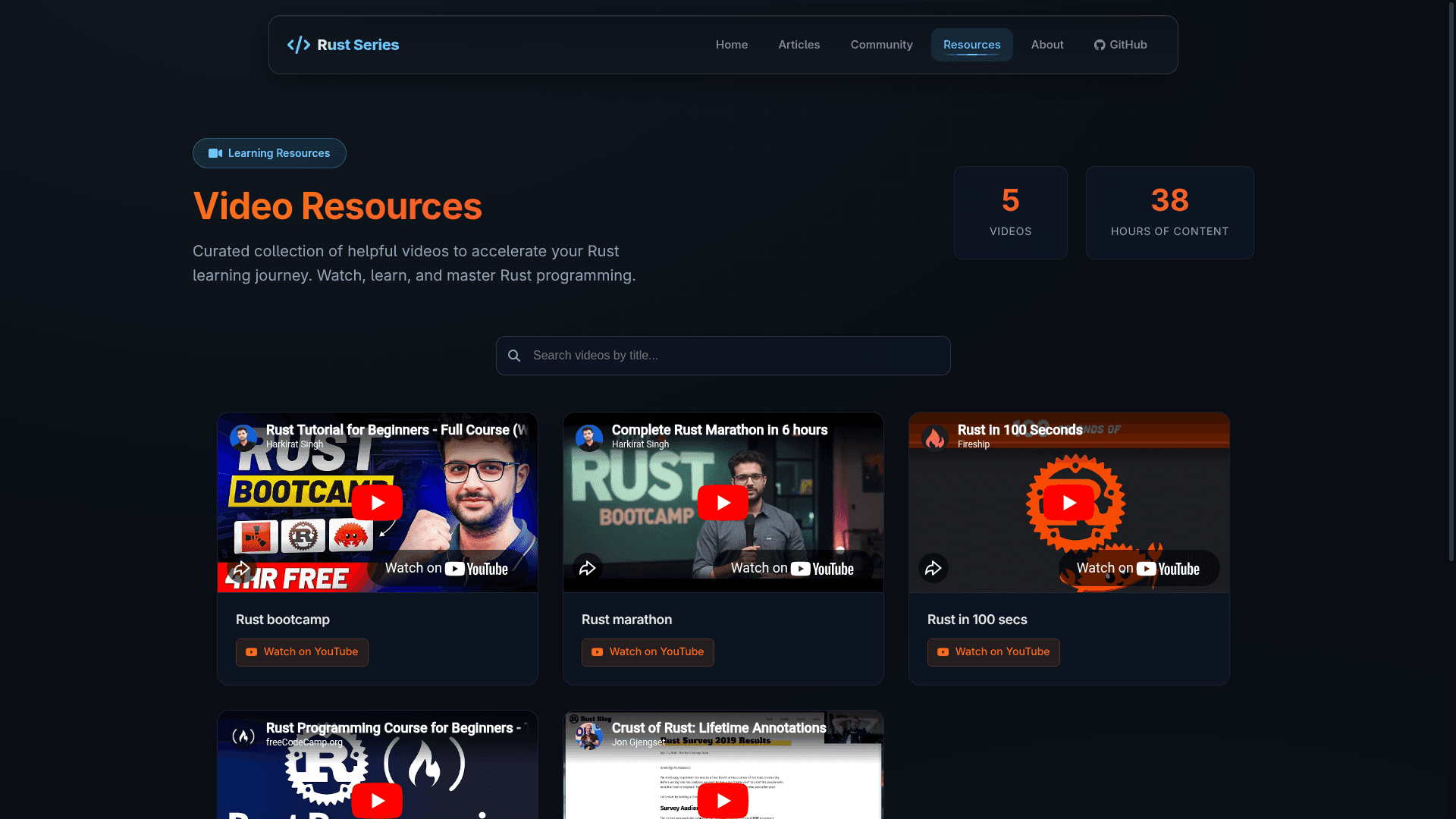Click Fireship channel flame avatar
The height and width of the screenshot is (819, 1456).
tap(935, 438)
